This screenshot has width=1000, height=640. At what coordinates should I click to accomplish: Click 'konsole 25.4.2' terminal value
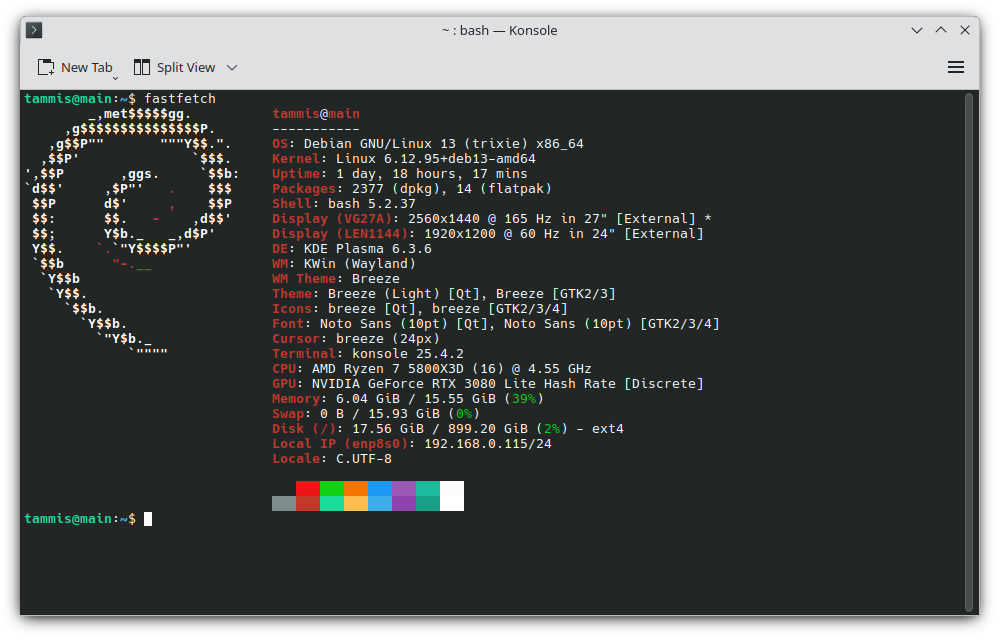408,354
